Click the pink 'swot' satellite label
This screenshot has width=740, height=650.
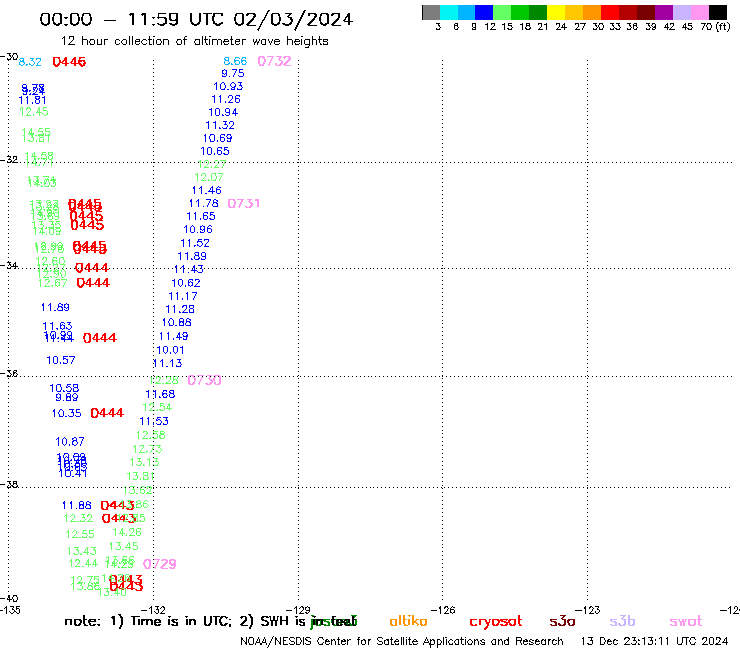[686, 622]
